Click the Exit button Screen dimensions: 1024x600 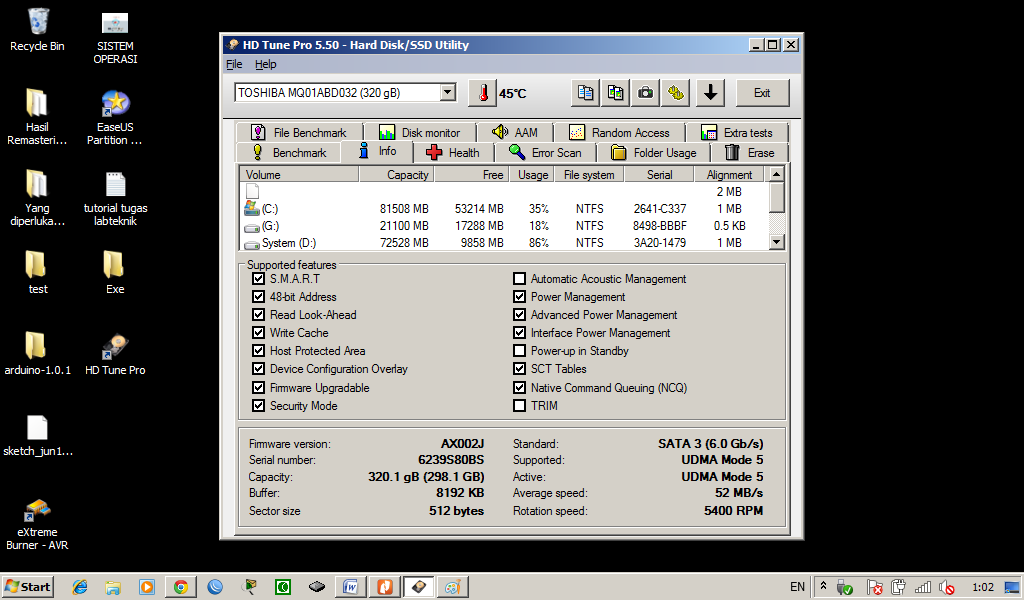tap(762, 93)
